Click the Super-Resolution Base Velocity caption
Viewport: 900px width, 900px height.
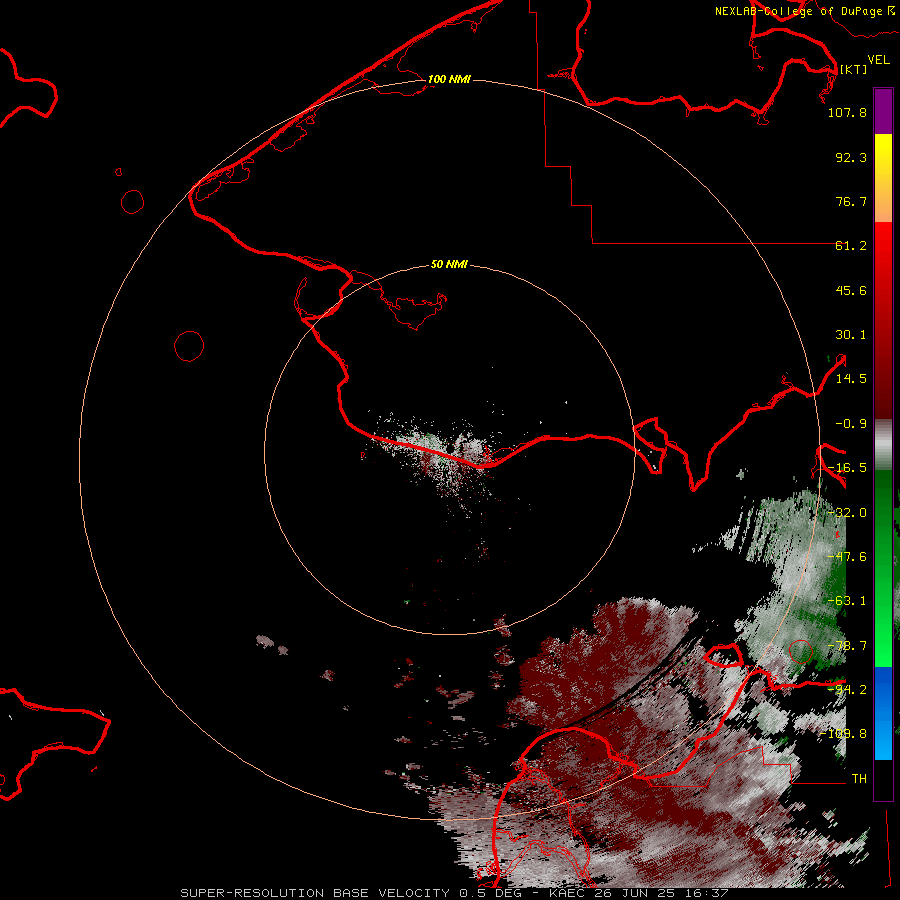pyautogui.click(x=454, y=893)
